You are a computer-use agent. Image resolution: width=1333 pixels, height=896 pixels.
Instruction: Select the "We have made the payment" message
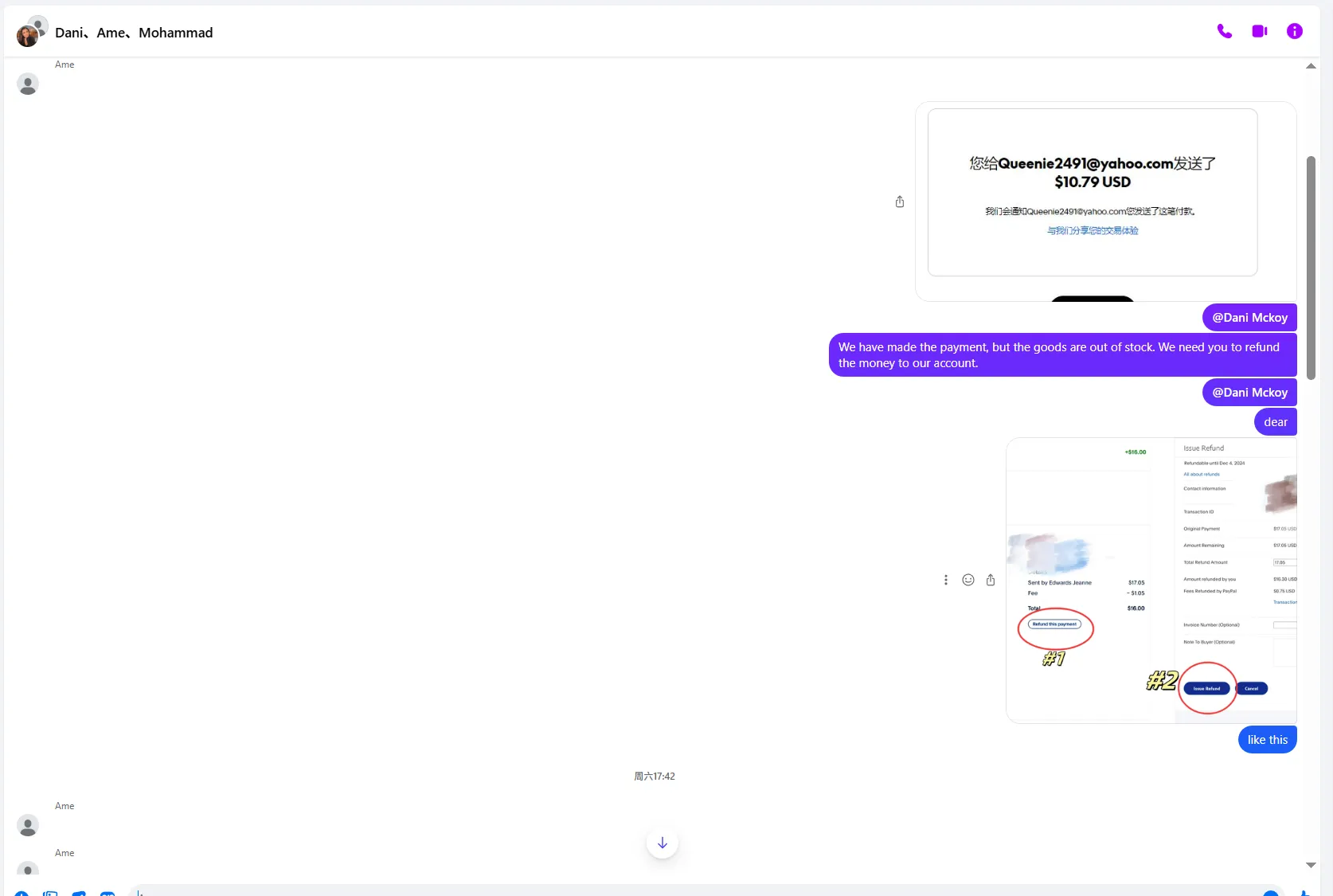coord(1063,355)
